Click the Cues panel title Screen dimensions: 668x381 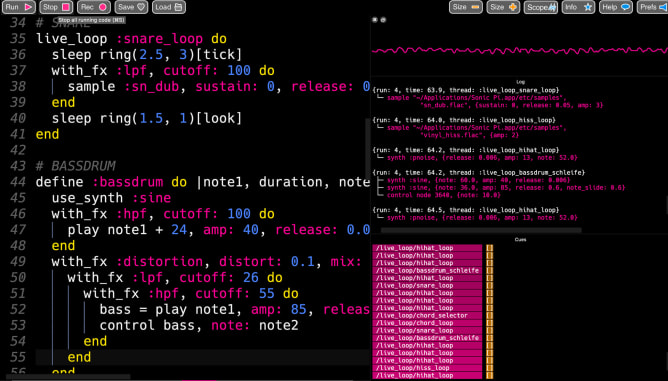(x=520, y=240)
